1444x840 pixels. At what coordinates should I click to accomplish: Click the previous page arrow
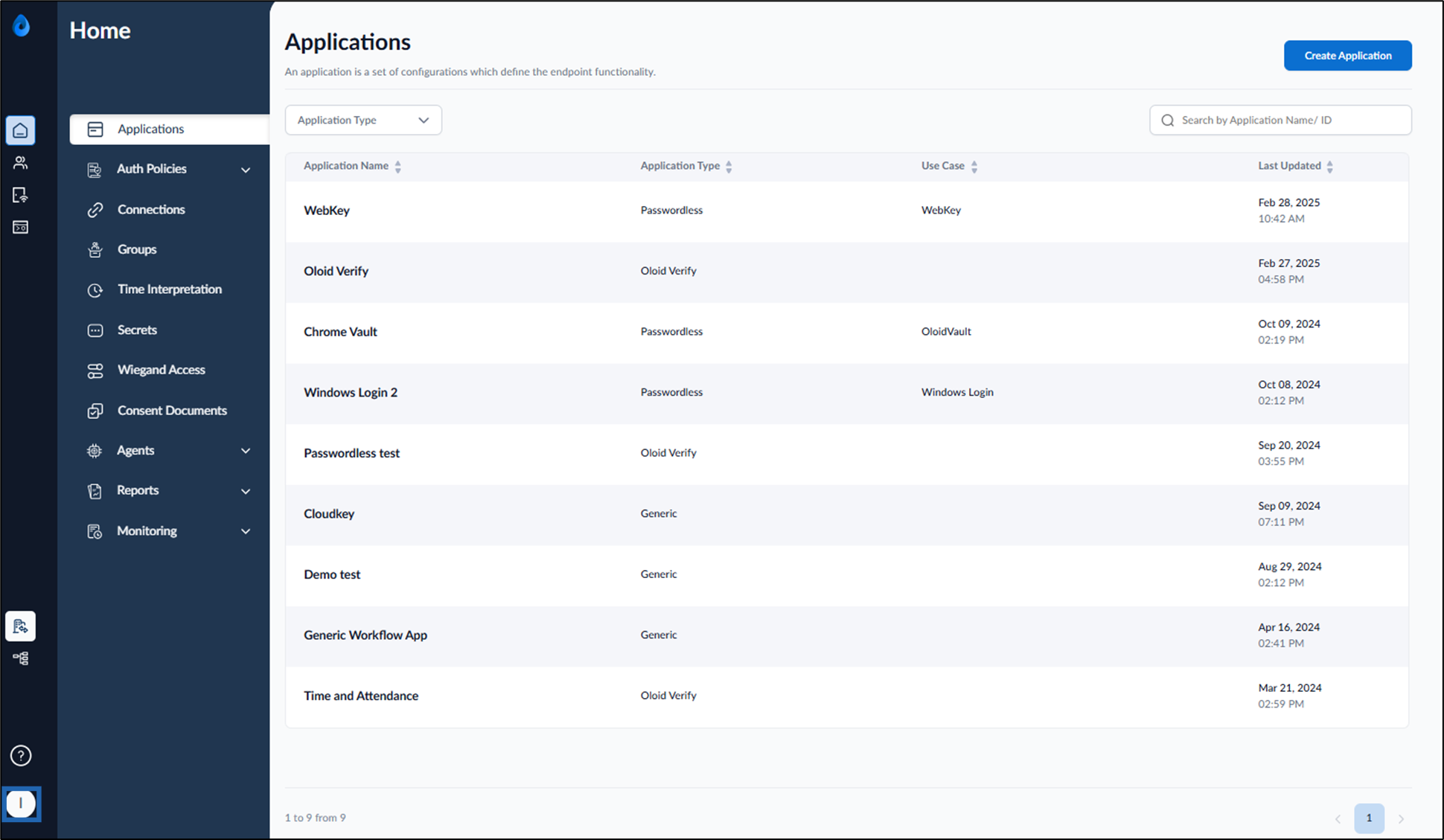(1338, 818)
